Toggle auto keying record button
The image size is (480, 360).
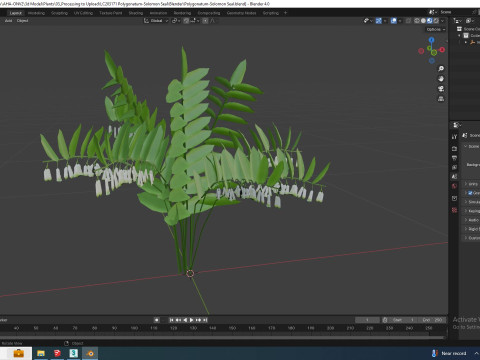(156, 320)
